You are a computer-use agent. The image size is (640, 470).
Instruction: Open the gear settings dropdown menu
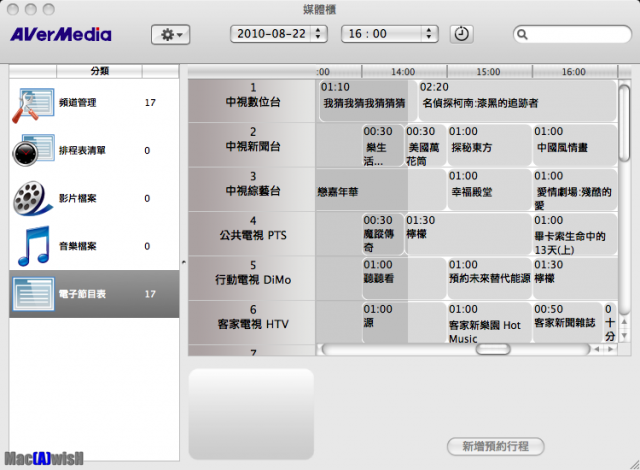(170, 35)
